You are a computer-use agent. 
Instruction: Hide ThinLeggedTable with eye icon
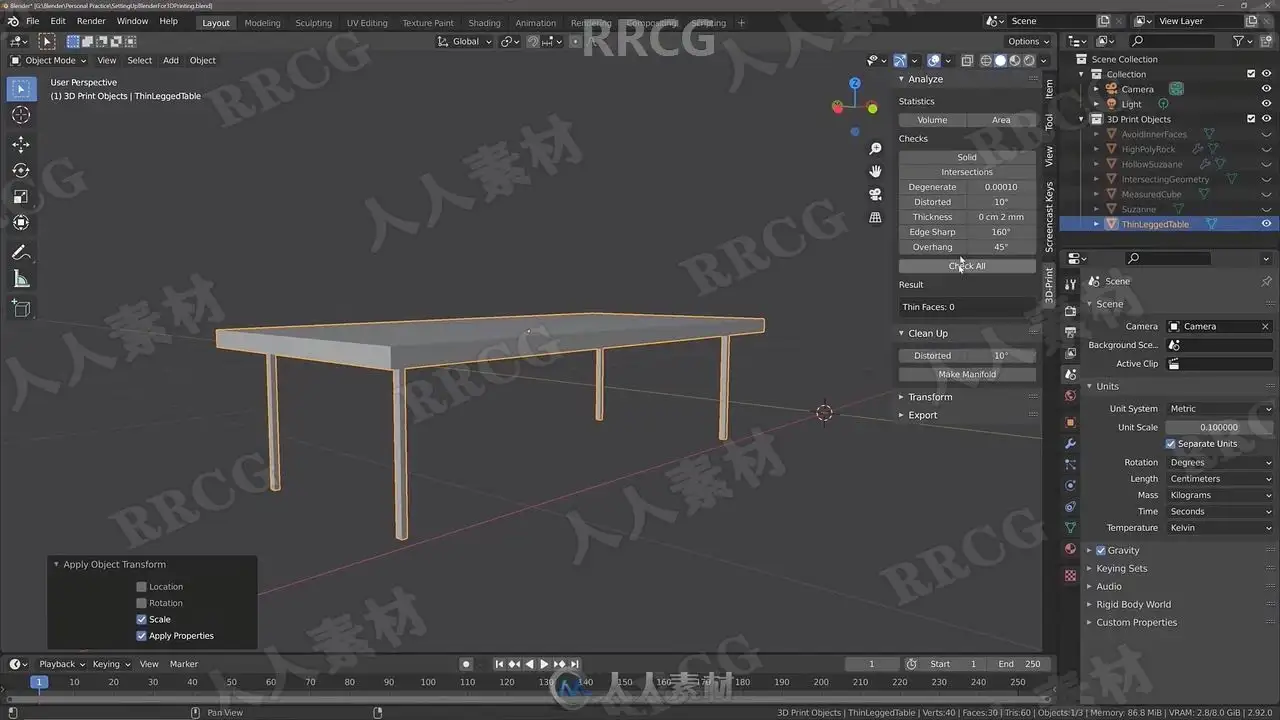coord(1266,224)
